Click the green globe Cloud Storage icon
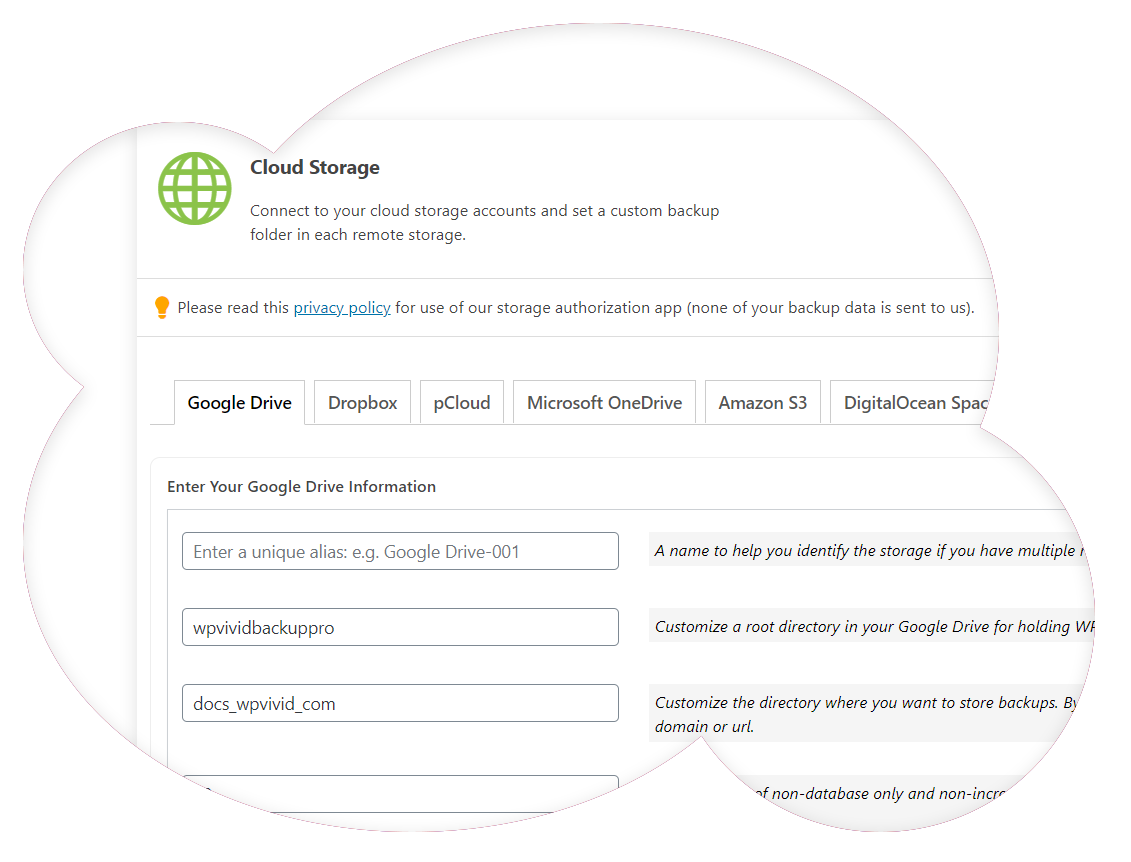The image size is (1131, 862). pyautogui.click(x=195, y=188)
